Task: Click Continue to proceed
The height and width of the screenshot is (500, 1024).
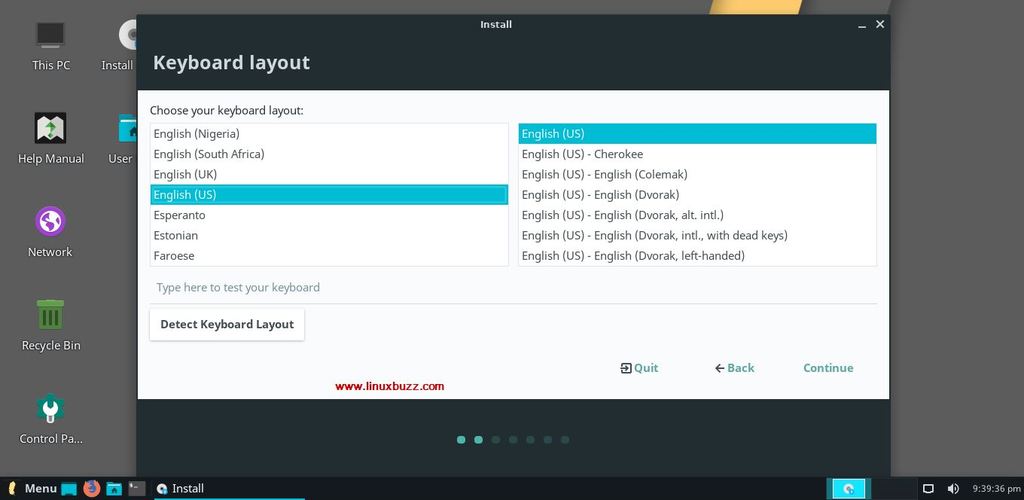Action: coord(828,368)
